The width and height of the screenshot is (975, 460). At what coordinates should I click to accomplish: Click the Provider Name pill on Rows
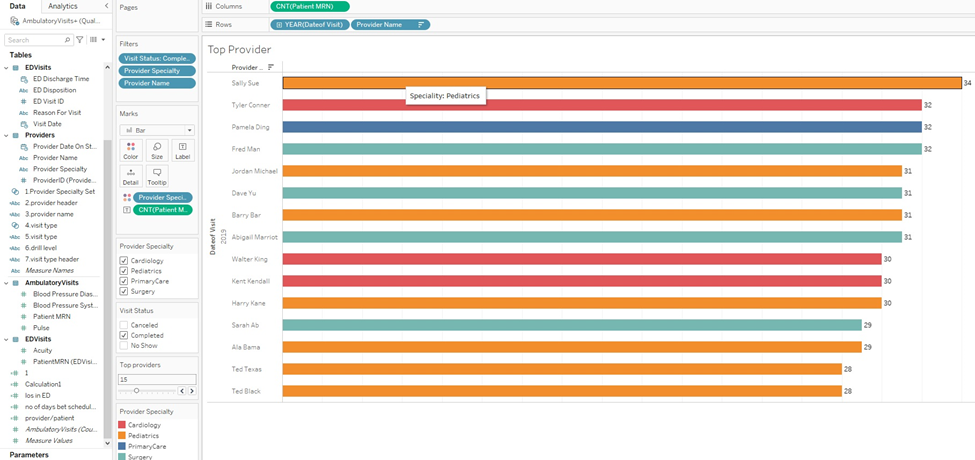[x=390, y=25]
